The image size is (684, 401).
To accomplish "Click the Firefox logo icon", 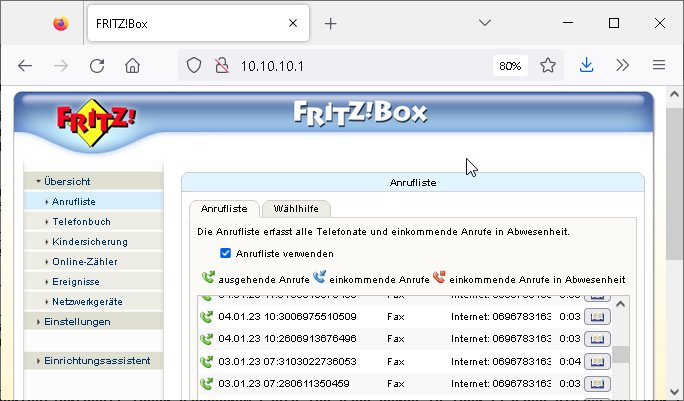I will (x=61, y=23).
